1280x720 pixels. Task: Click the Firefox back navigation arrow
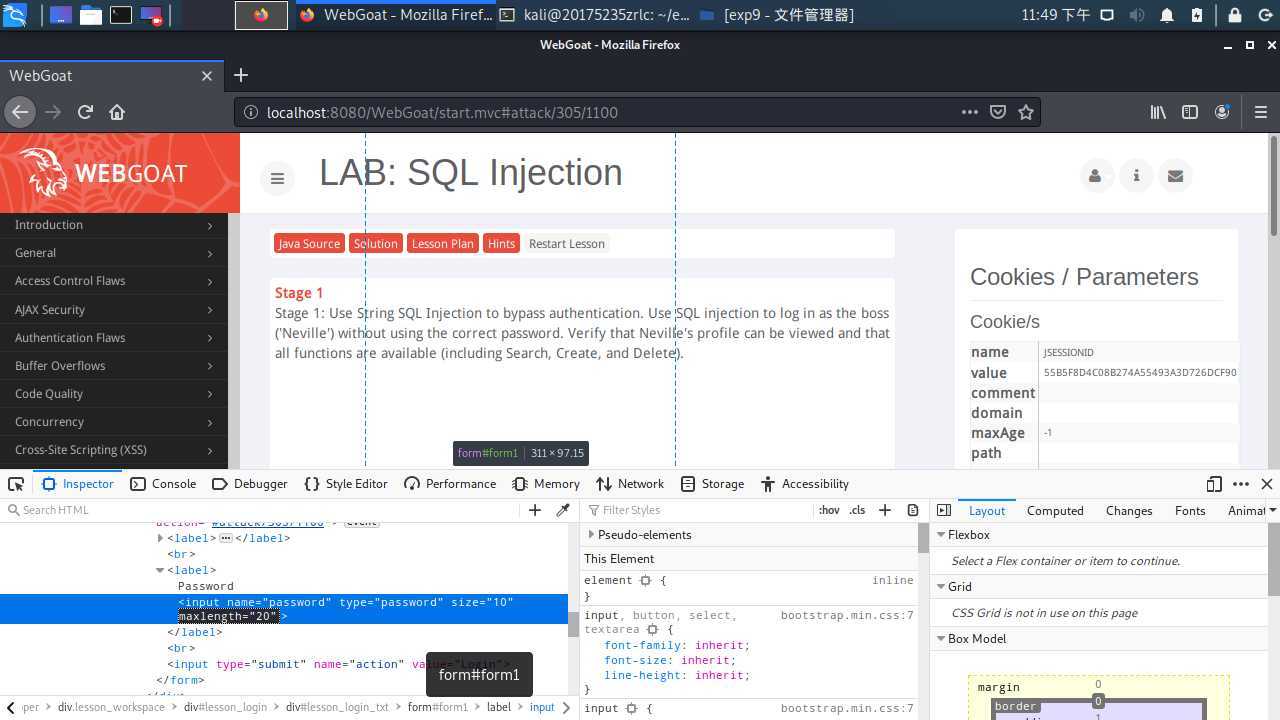point(19,112)
